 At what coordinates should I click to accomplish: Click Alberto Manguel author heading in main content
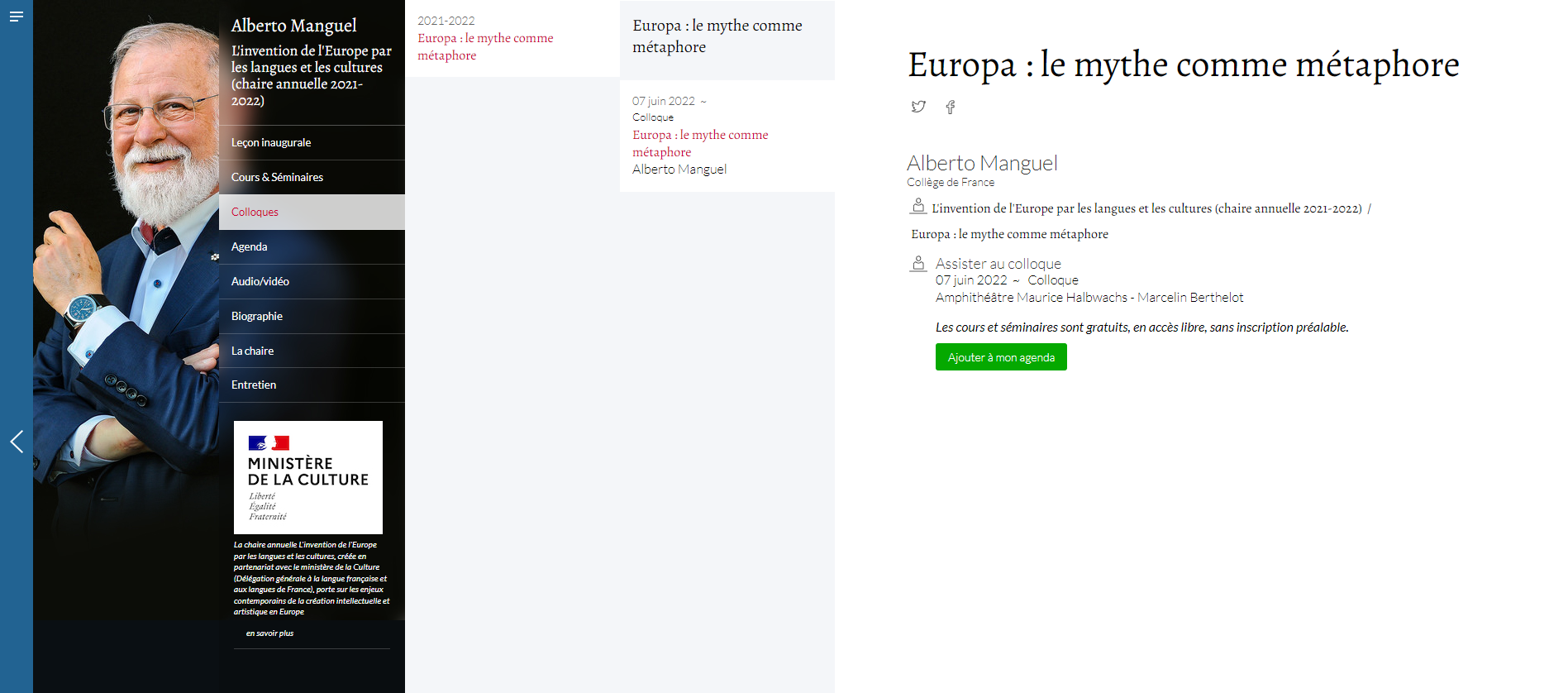coord(982,163)
